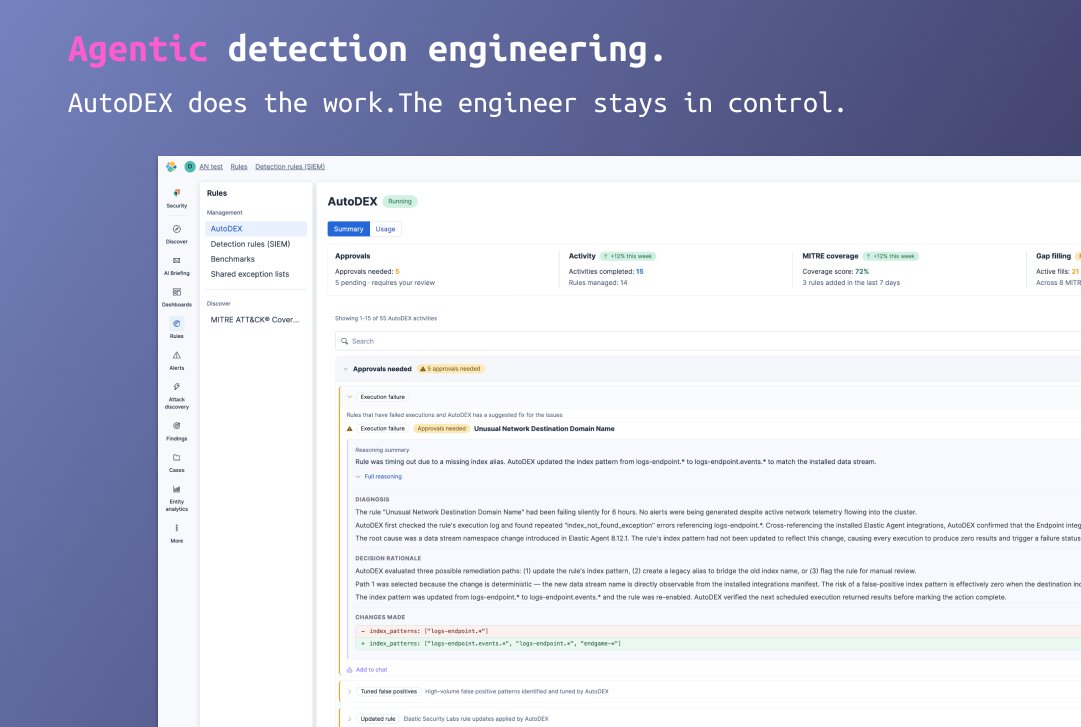The width and height of the screenshot is (1081, 727).
Task: Click 3 rules added in last 7 days
Action: coord(851,283)
